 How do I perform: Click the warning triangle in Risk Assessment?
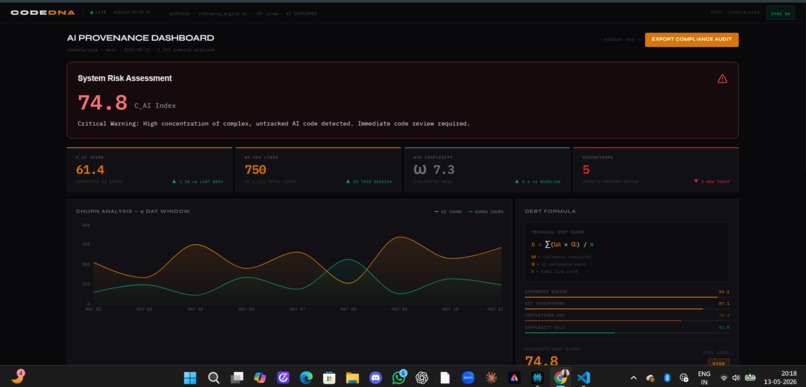click(722, 79)
